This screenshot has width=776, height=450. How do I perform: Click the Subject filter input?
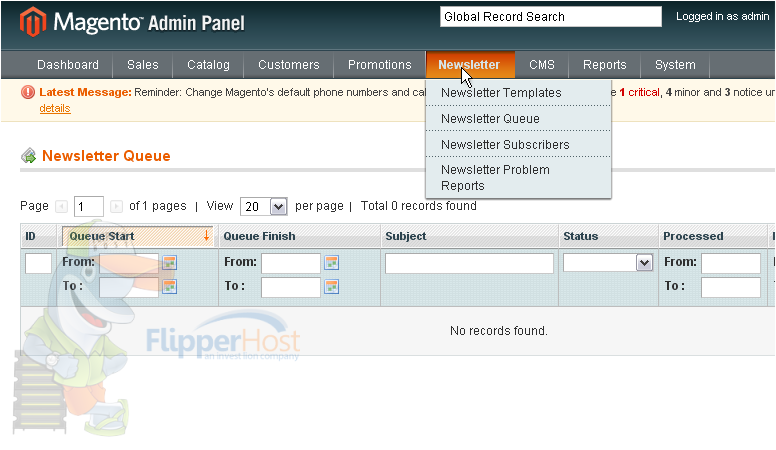coord(469,263)
